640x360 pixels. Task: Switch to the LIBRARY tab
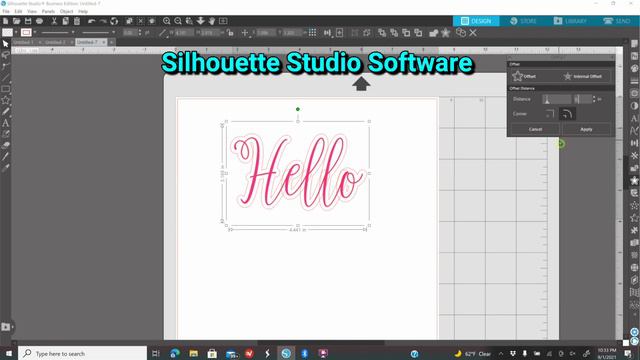click(570, 21)
